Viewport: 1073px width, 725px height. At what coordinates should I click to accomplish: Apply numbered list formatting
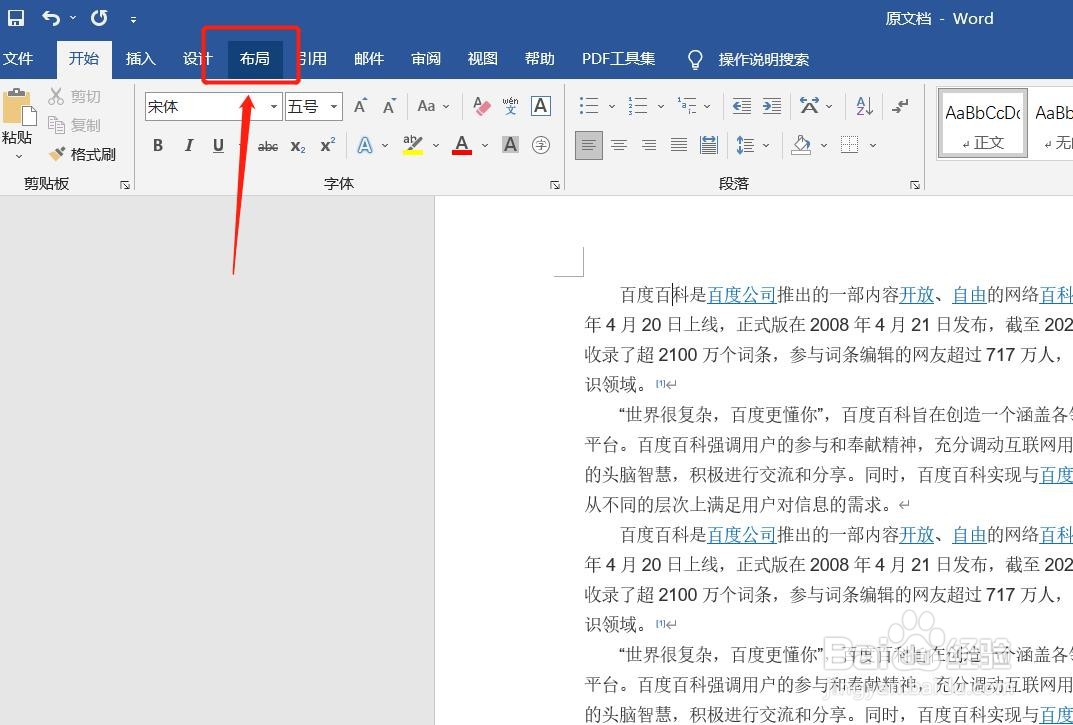(x=638, y=106)
